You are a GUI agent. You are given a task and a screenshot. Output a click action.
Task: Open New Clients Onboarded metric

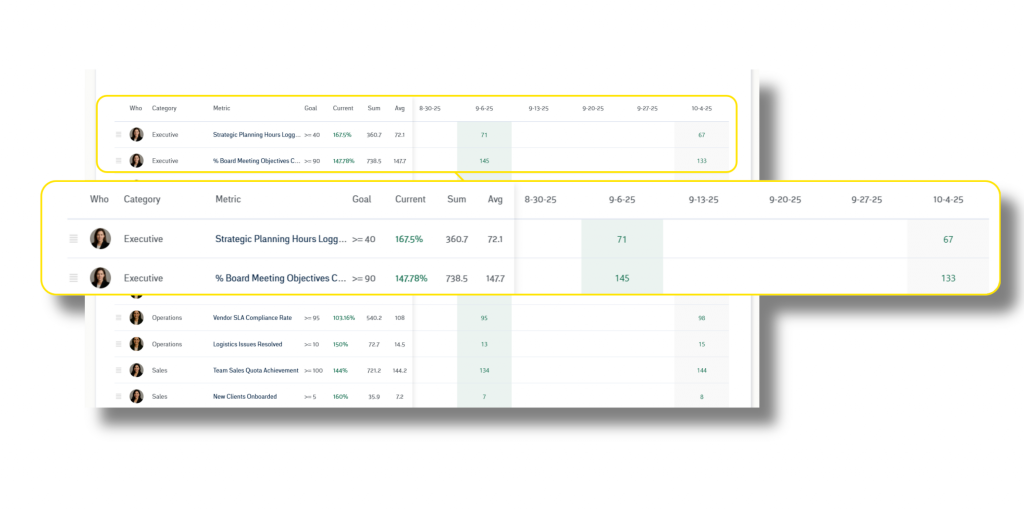coord(245,396)
